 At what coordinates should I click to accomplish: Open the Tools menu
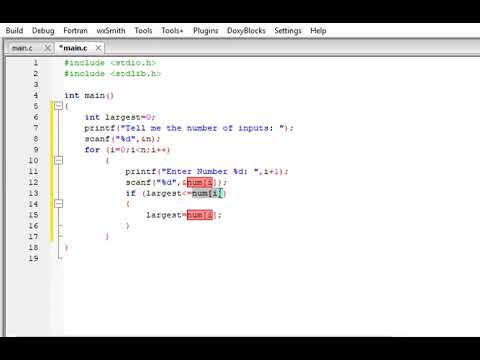click(x=143, y=31)
